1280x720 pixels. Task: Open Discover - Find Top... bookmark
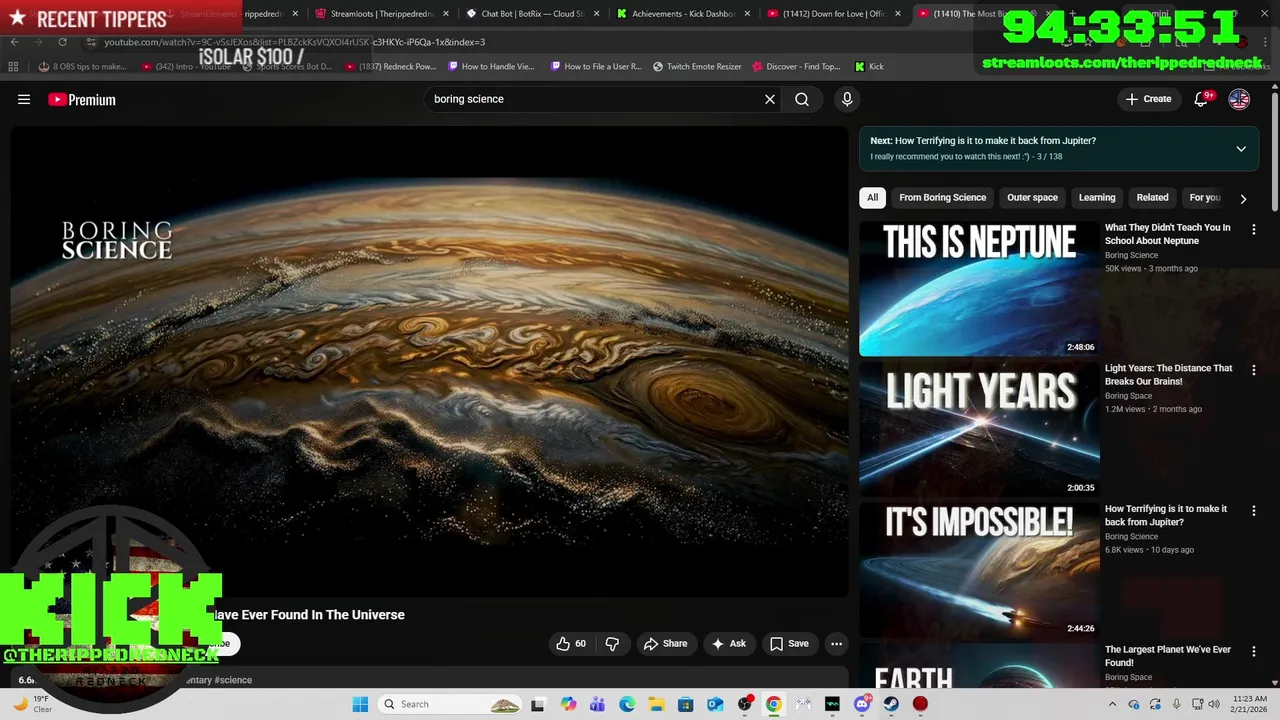(796, 67)
